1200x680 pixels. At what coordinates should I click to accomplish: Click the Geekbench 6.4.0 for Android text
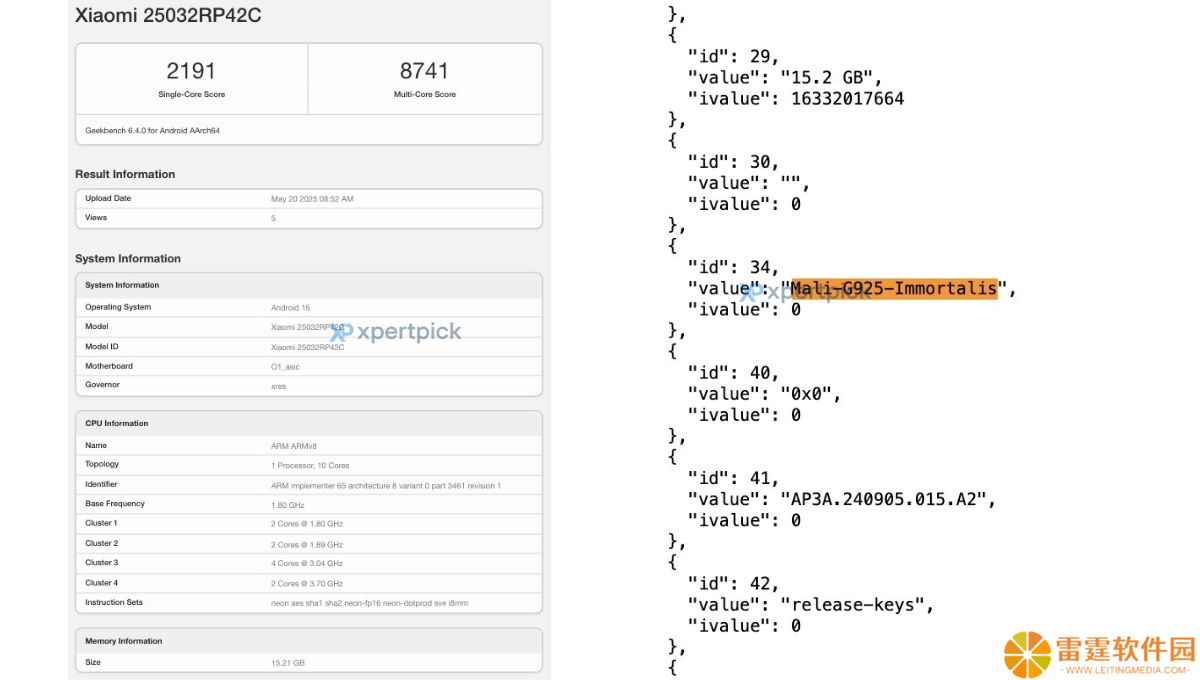152,130
